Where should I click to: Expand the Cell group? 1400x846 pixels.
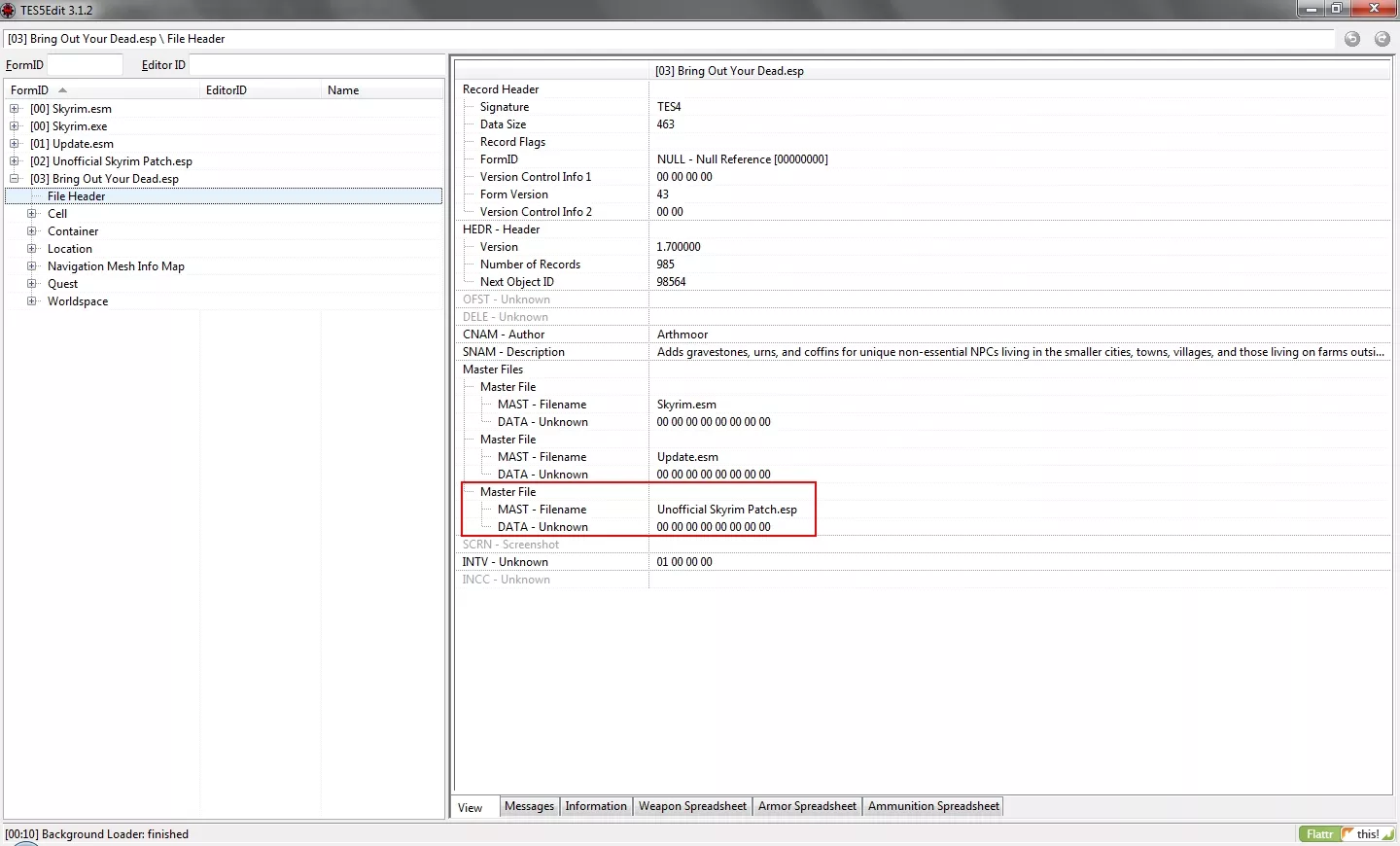(x=32, y=214)
